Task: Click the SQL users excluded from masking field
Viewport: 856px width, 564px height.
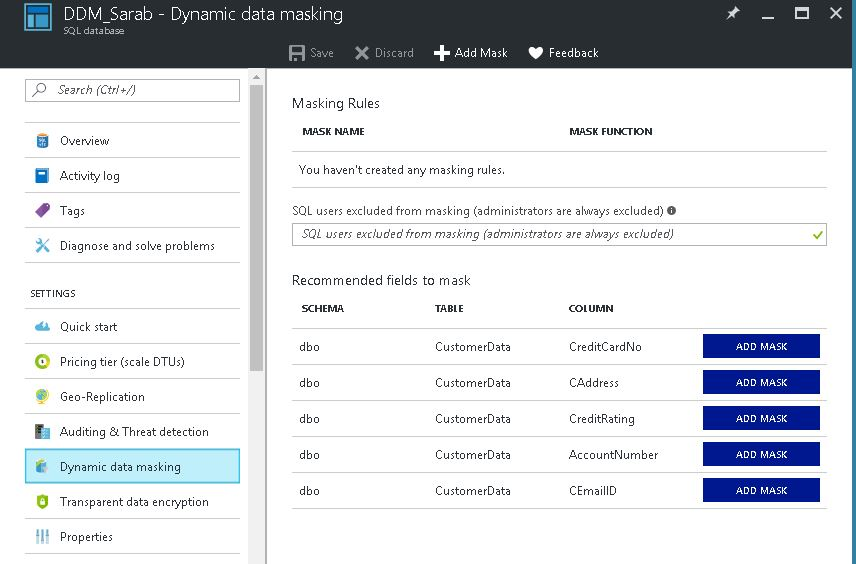Action: (559, 234)
